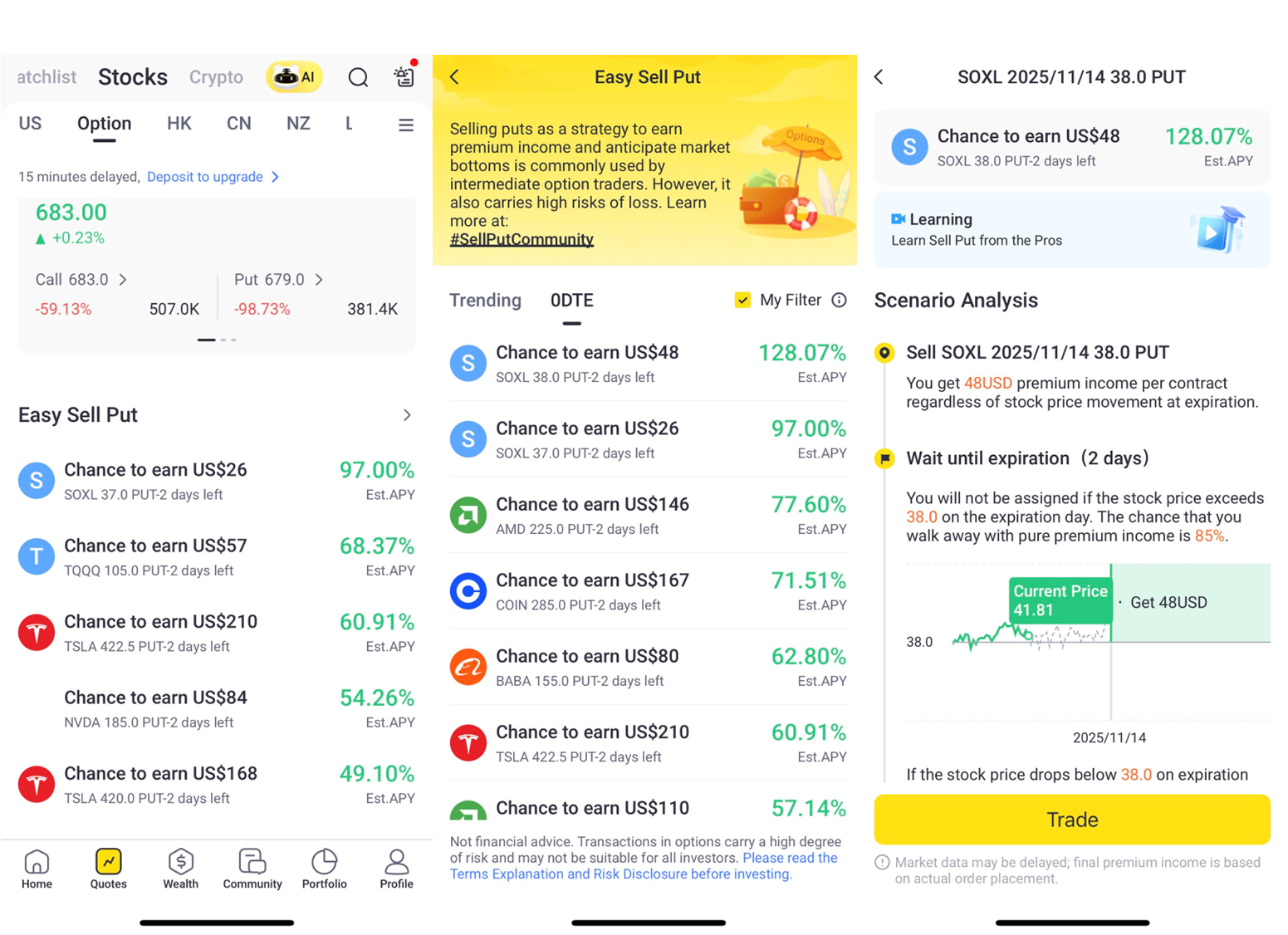Switch to the Trending tab
The image size is (1288, 935).
486,300
